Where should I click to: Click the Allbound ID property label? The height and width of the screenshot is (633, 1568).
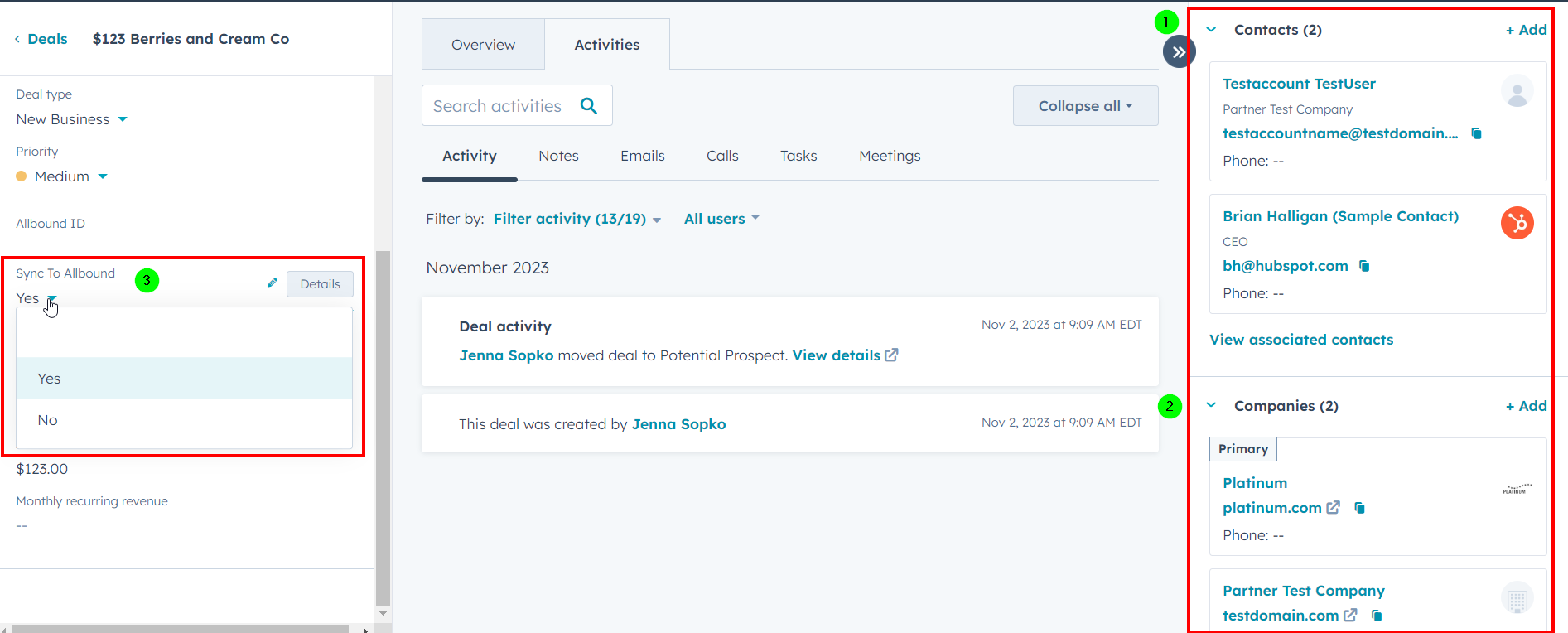point(51,224)
